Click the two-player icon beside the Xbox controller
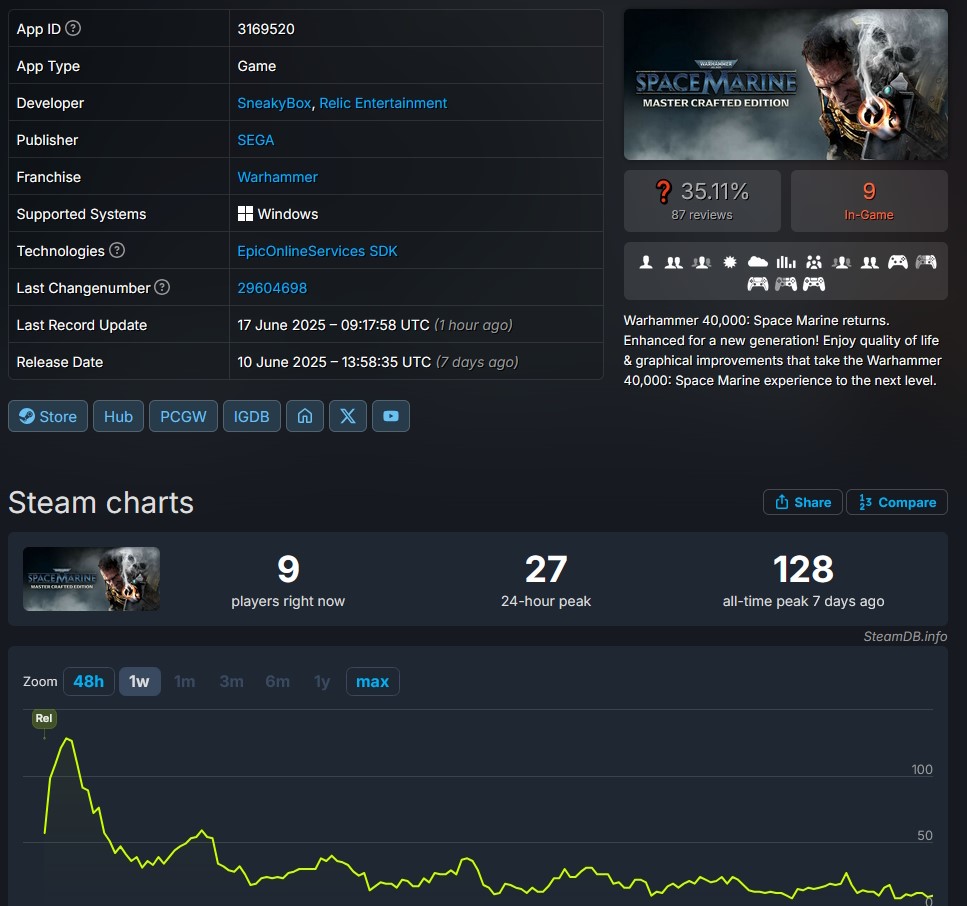 [x=870, y=262]
